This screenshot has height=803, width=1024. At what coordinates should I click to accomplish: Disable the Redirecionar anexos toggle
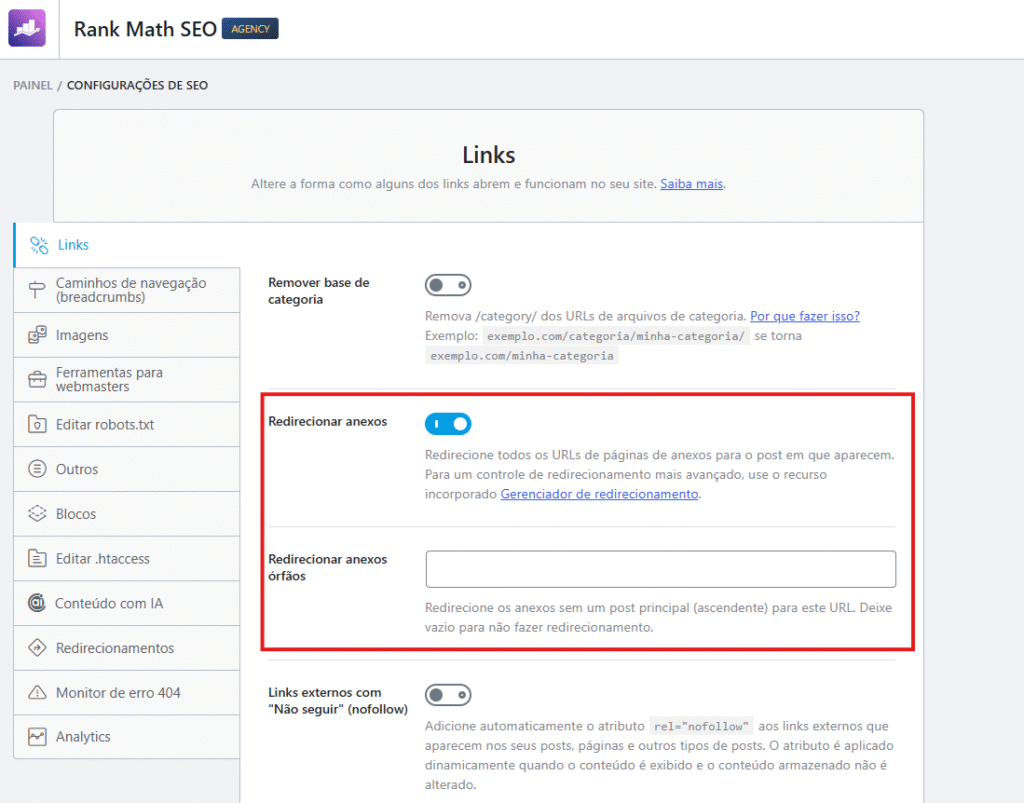(447, 424)
